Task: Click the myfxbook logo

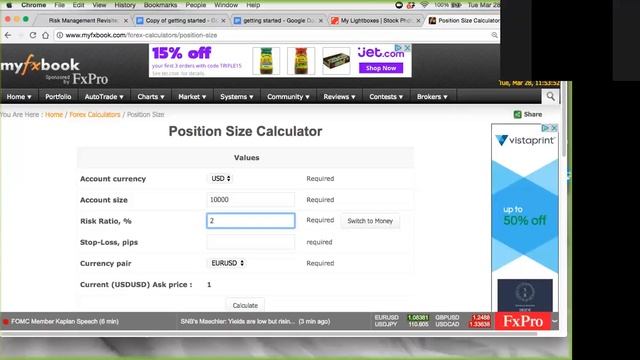Action: pos(40,65)
